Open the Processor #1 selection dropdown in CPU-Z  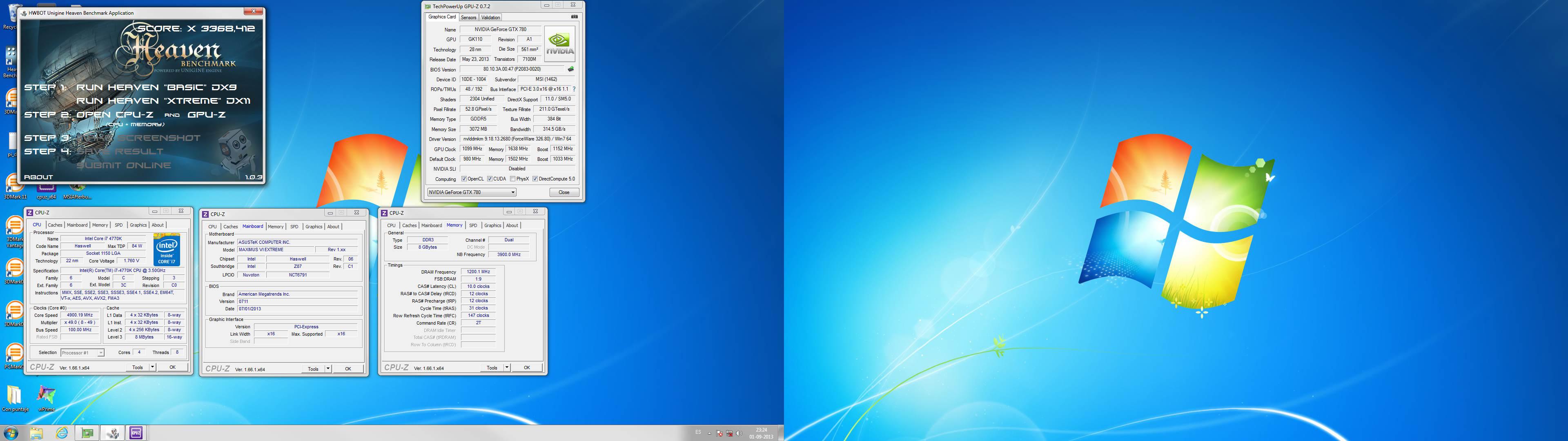pos(82,353)
